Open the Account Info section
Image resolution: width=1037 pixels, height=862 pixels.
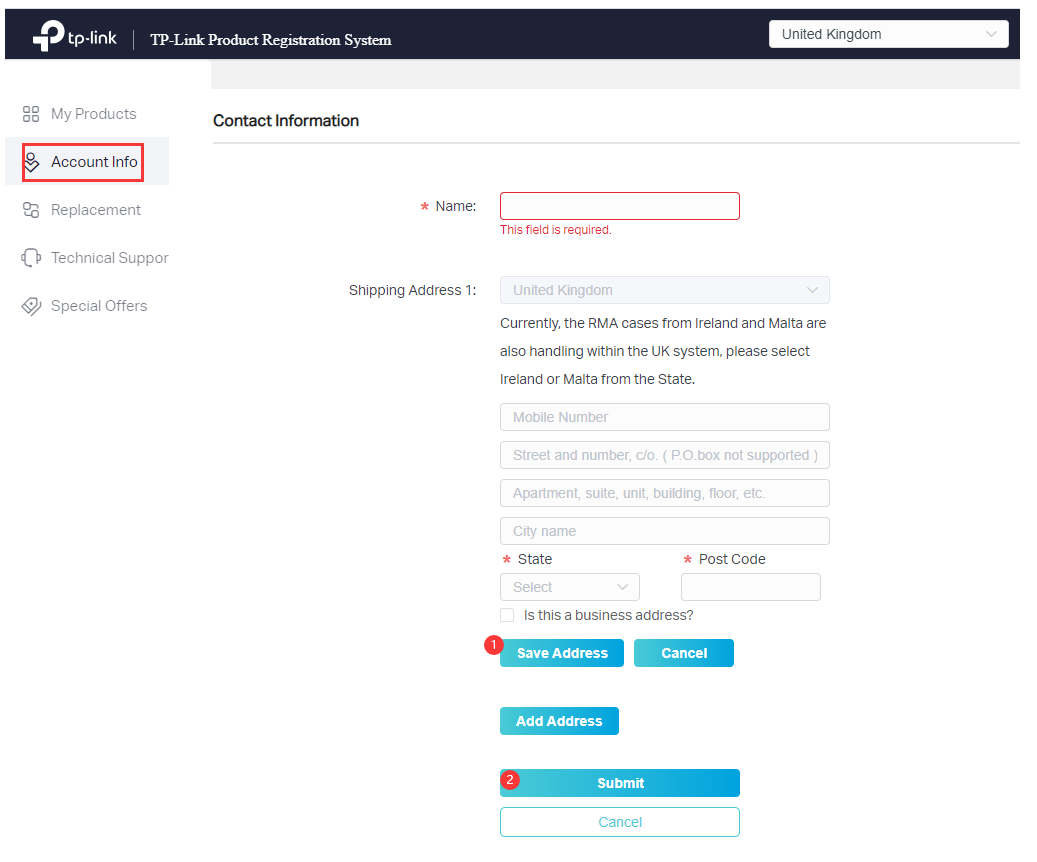tap(87, 161)
